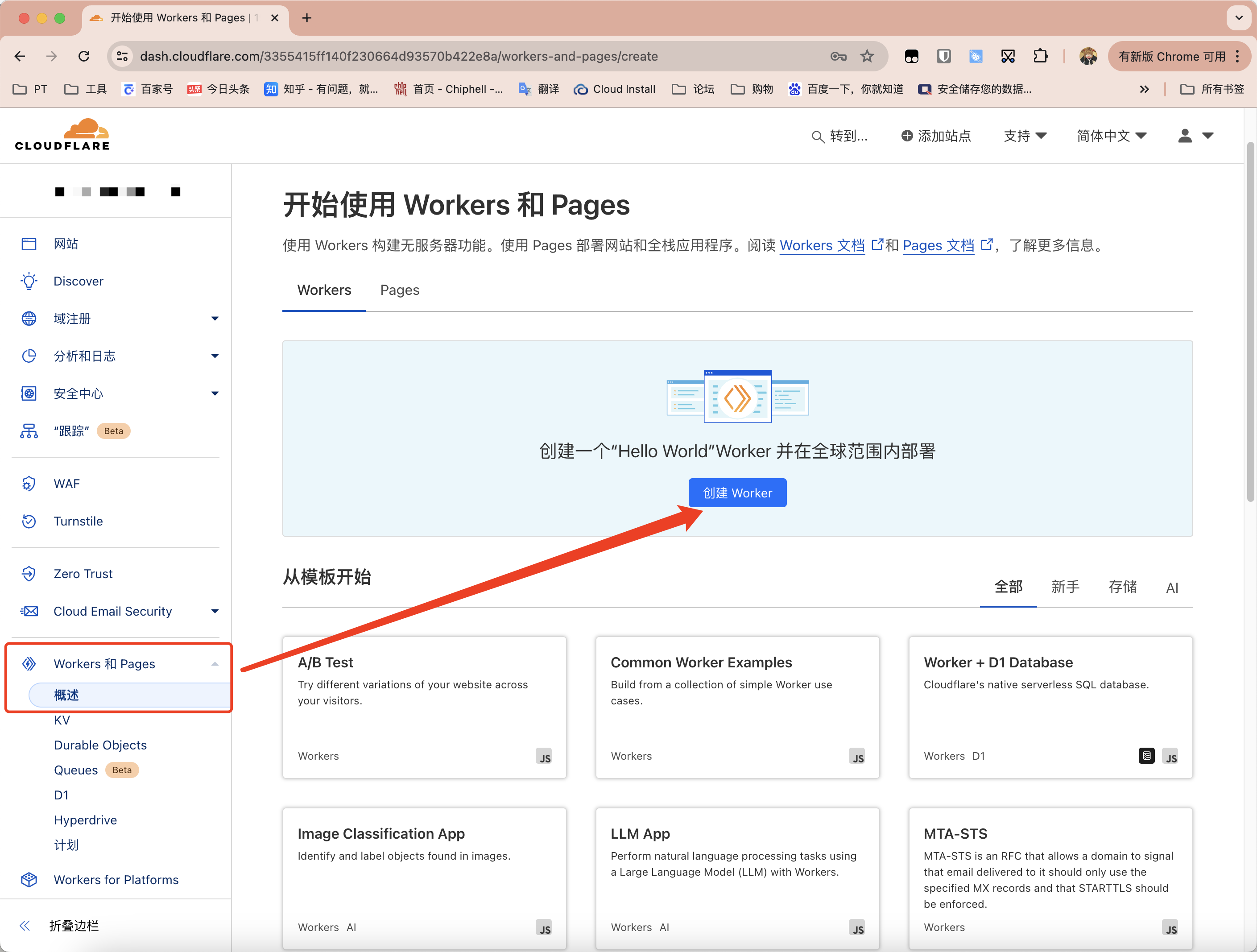The height and width of the screenshot is (952, 1257).
Task: Switch to the Workers tab
Action: click(324, 290)
